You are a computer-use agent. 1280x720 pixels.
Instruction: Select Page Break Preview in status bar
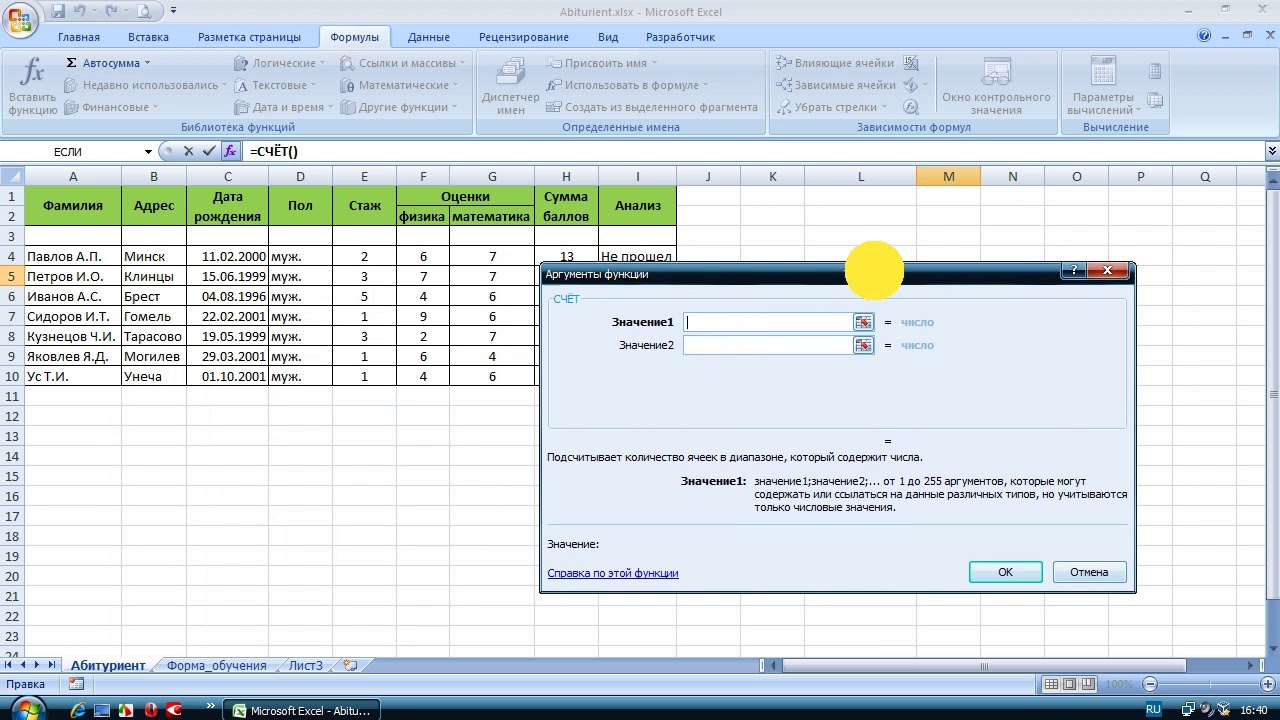[x=1088, y=684]
